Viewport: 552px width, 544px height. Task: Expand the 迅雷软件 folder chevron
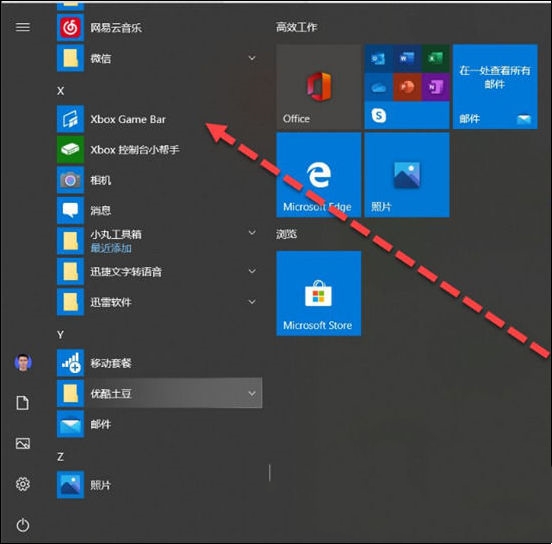point(252,302)
